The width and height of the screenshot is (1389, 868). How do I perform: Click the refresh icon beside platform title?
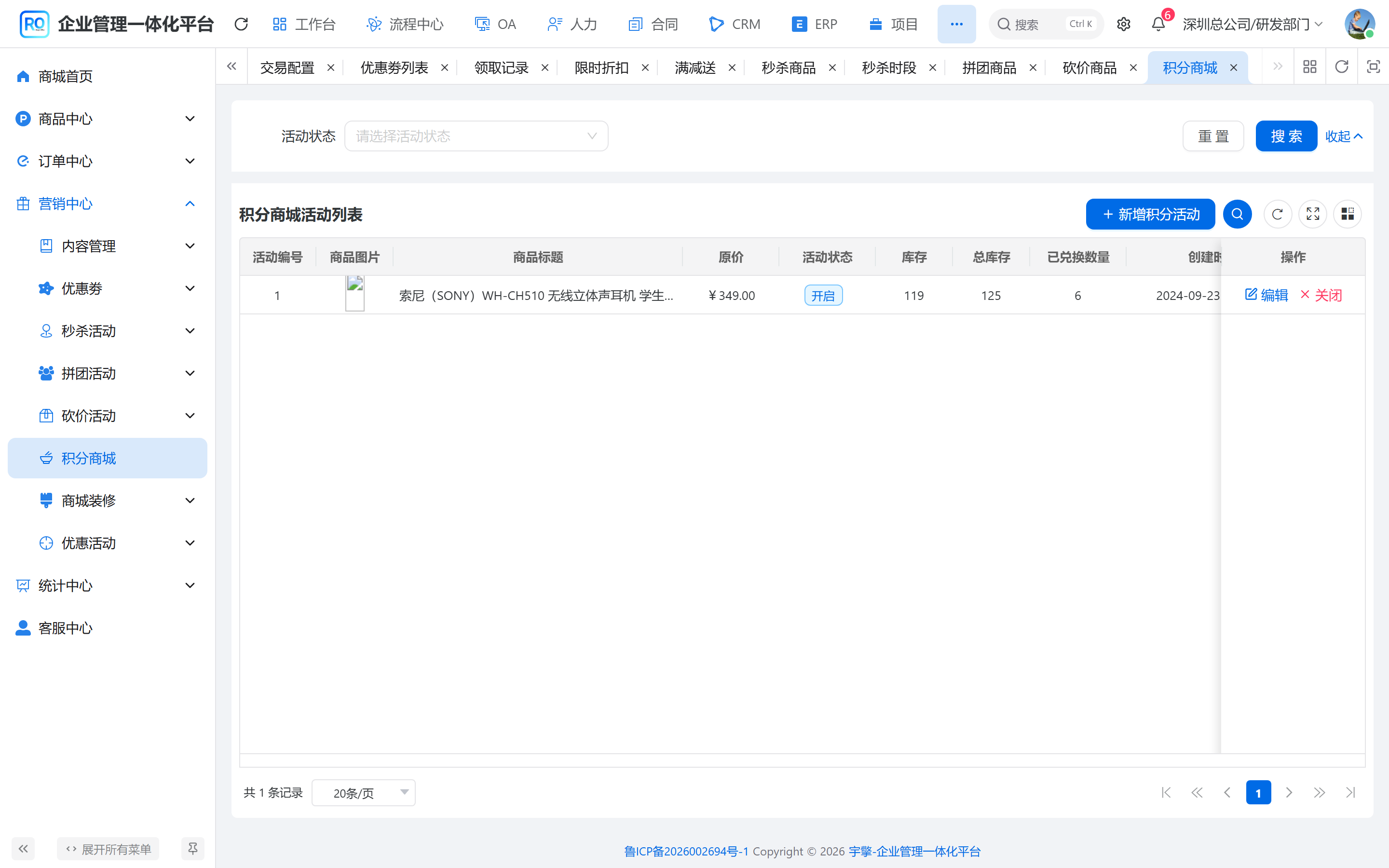[241, 24]
